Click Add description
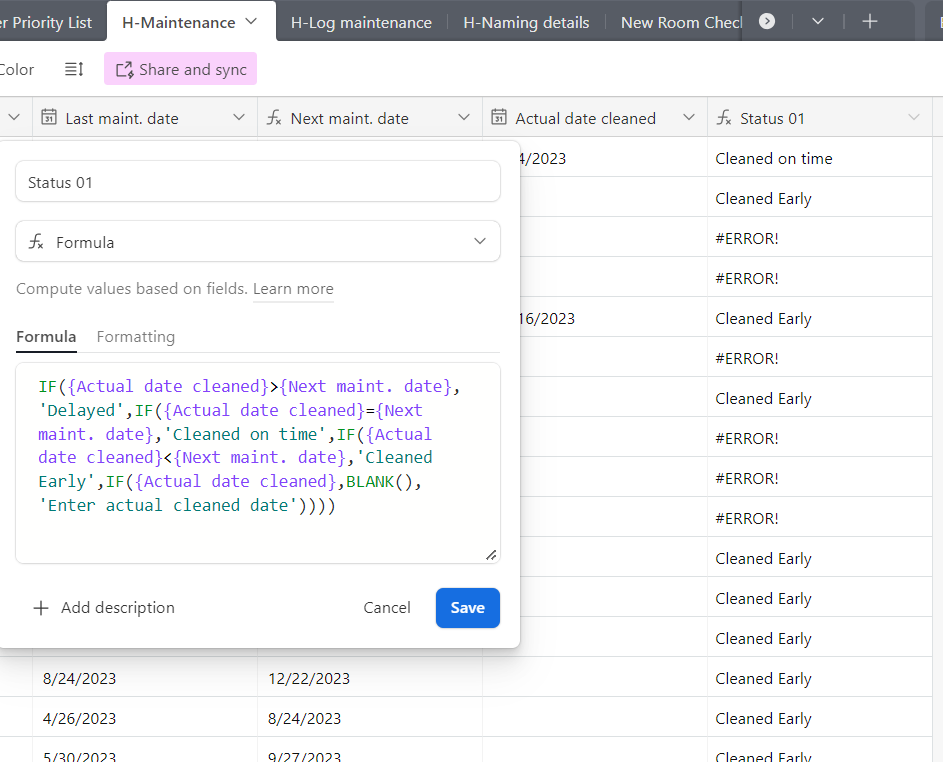 click(103, 607)
